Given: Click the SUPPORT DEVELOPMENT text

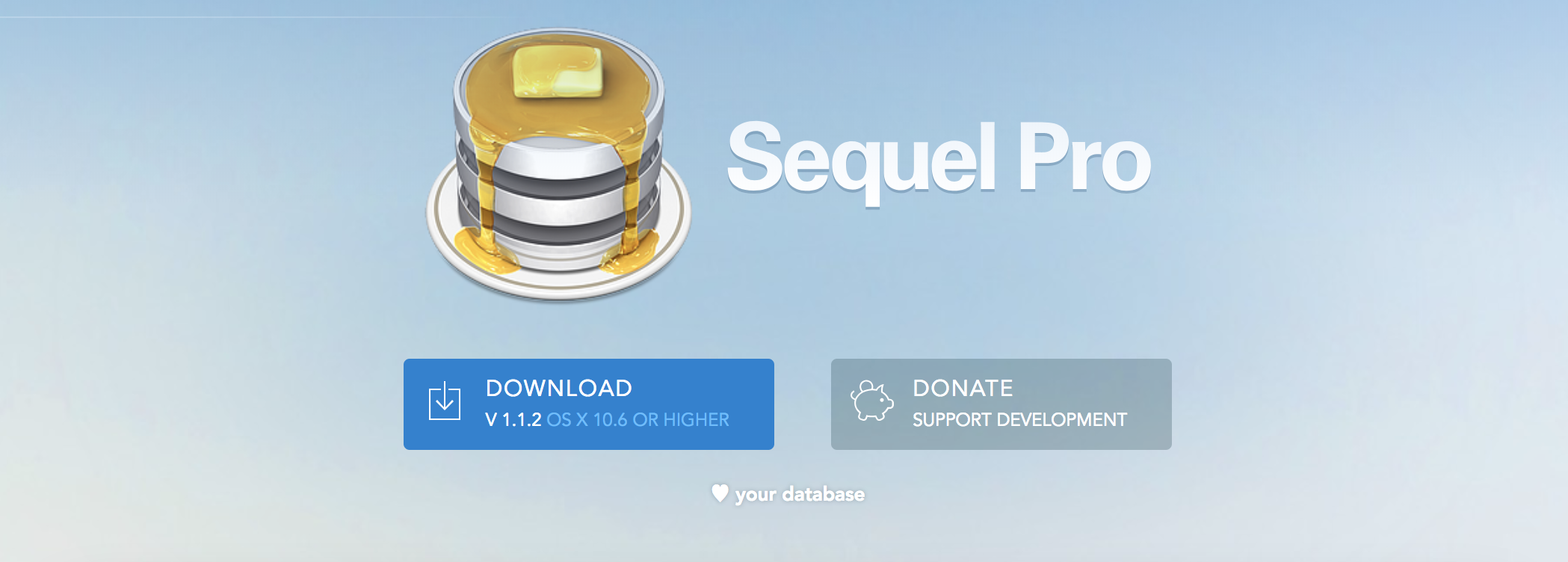Looking at the screenshot, I should click(x=1019, y=420).
